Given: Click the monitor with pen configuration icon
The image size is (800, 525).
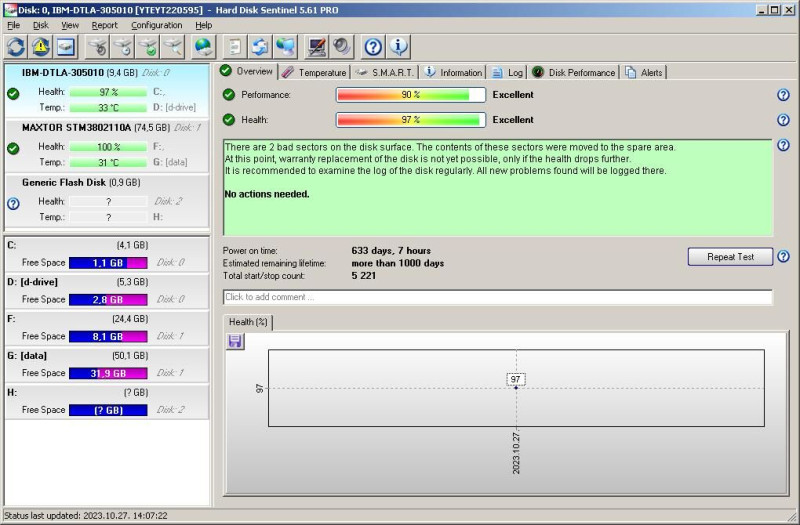Looking at the screenshot, I should click(x=316, y=47).
